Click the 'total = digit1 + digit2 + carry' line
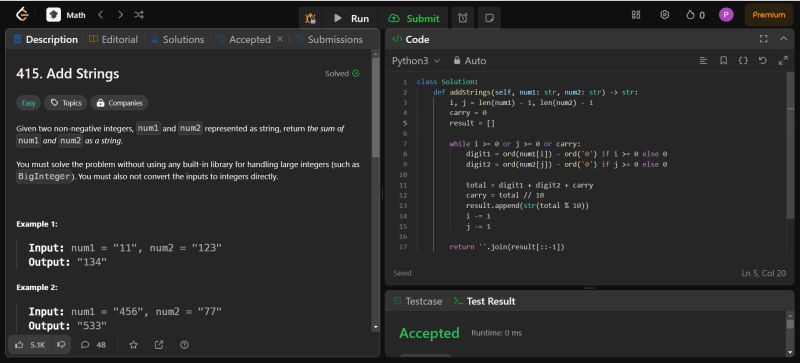The width and height of the screenshot is (800, 363). point(529,185)
